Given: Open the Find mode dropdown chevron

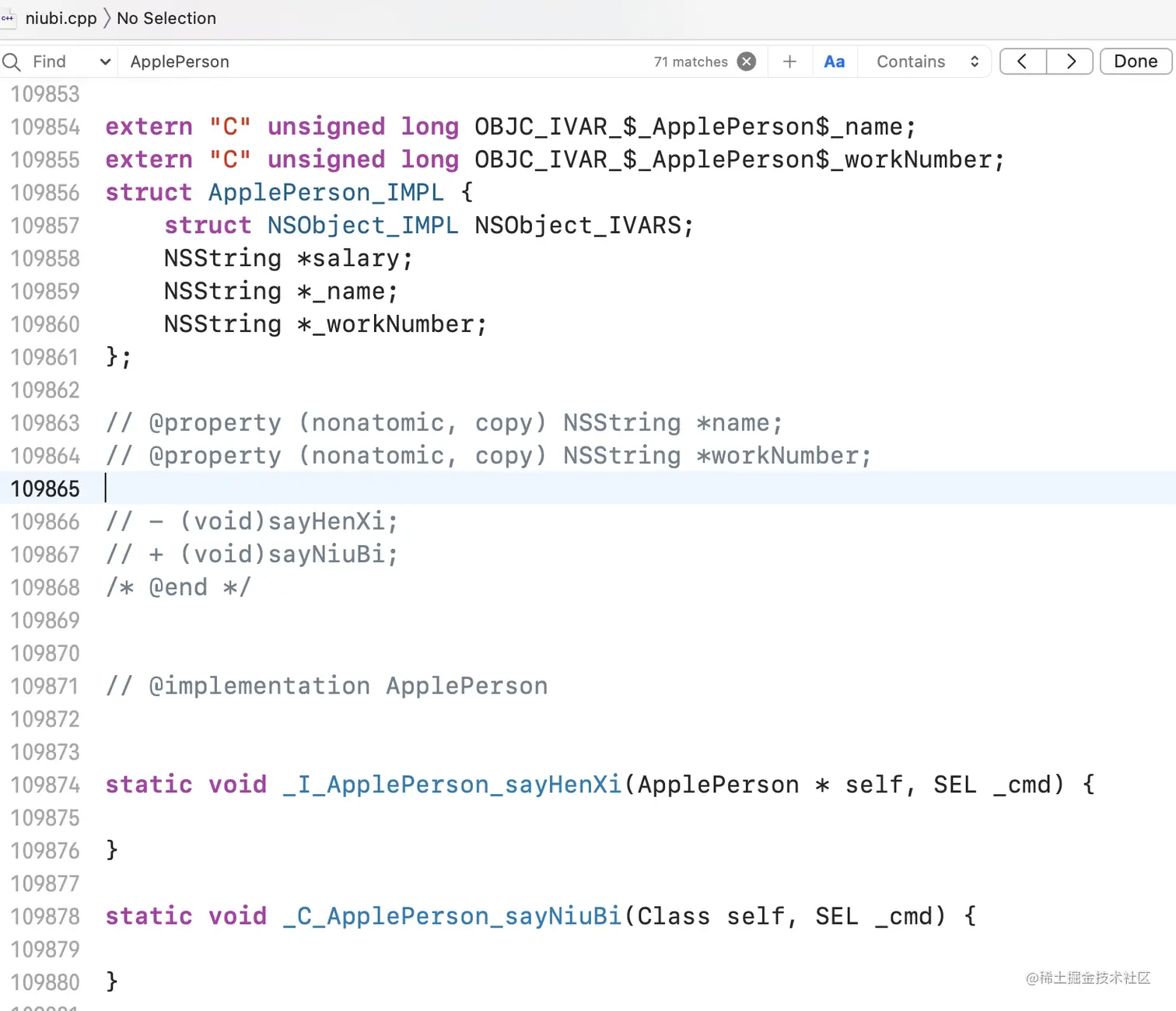Looking at the screenshot, I should (105, 61).
